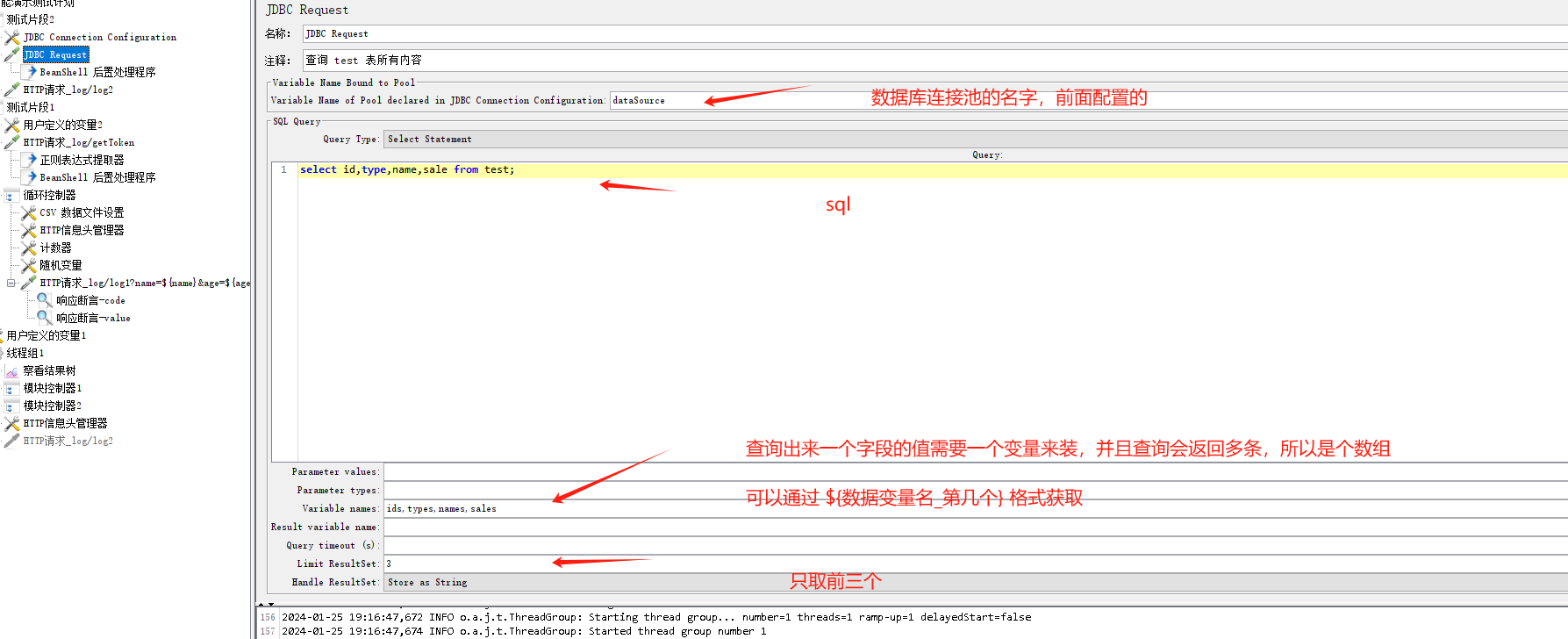Click the 正则表达式提取器 post-processor icon
The image size is (1568, 639).
(30, 160)
